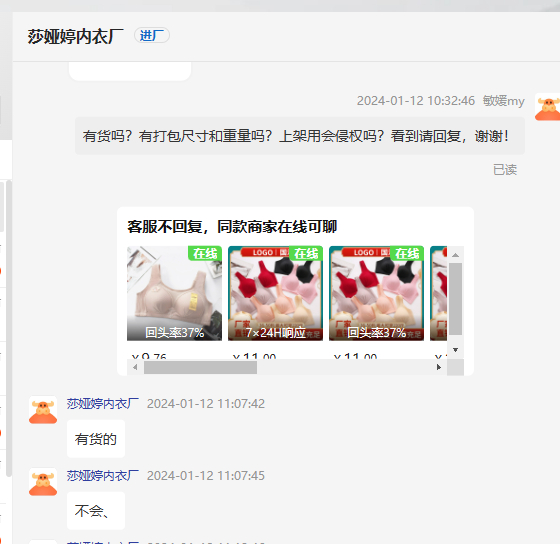Open the beige bra product thumbnail
The width and height of the screenshot is (560, 544).
point(174,293)
